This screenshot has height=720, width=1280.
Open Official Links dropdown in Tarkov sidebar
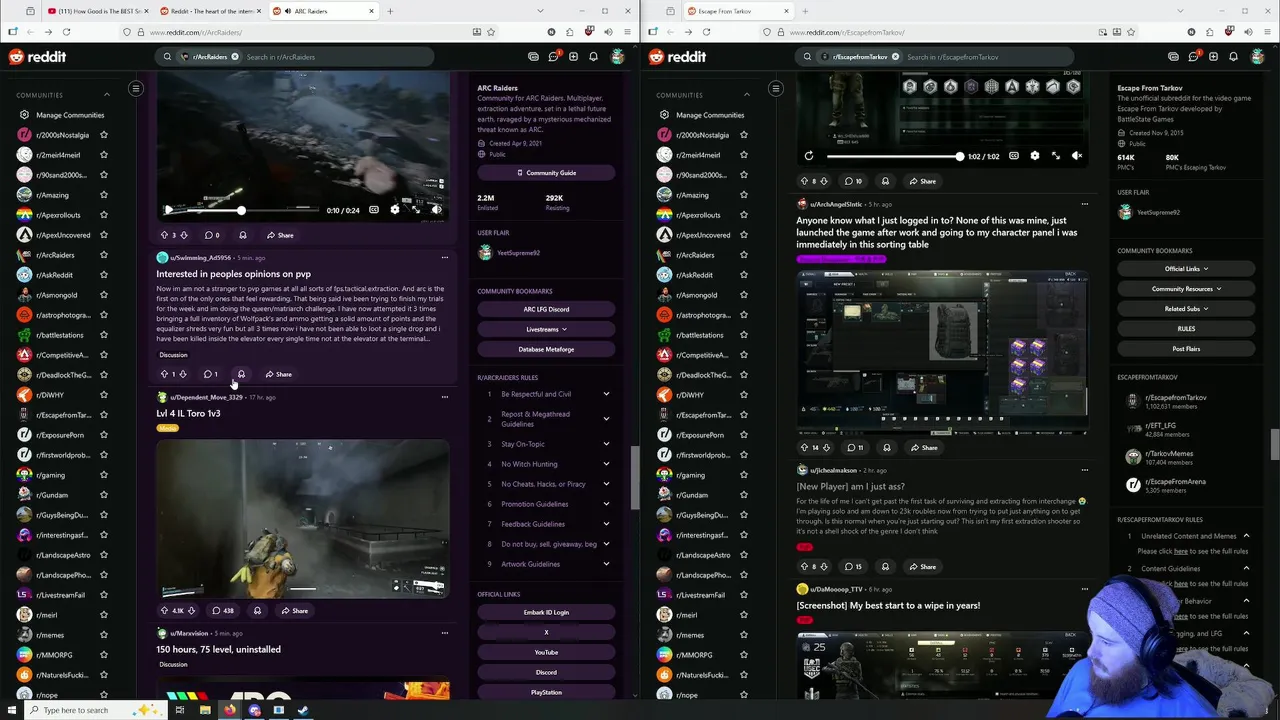[1186, 269]
